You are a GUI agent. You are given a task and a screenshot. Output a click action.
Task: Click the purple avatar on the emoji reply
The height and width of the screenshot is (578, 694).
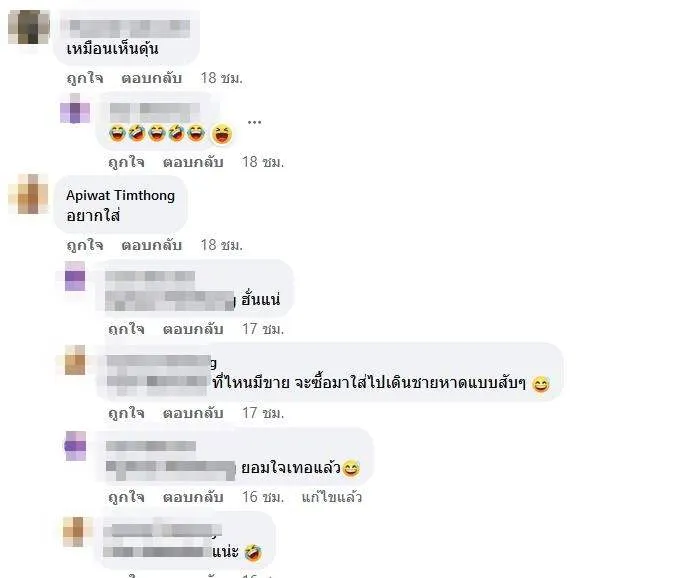[75, 108]
